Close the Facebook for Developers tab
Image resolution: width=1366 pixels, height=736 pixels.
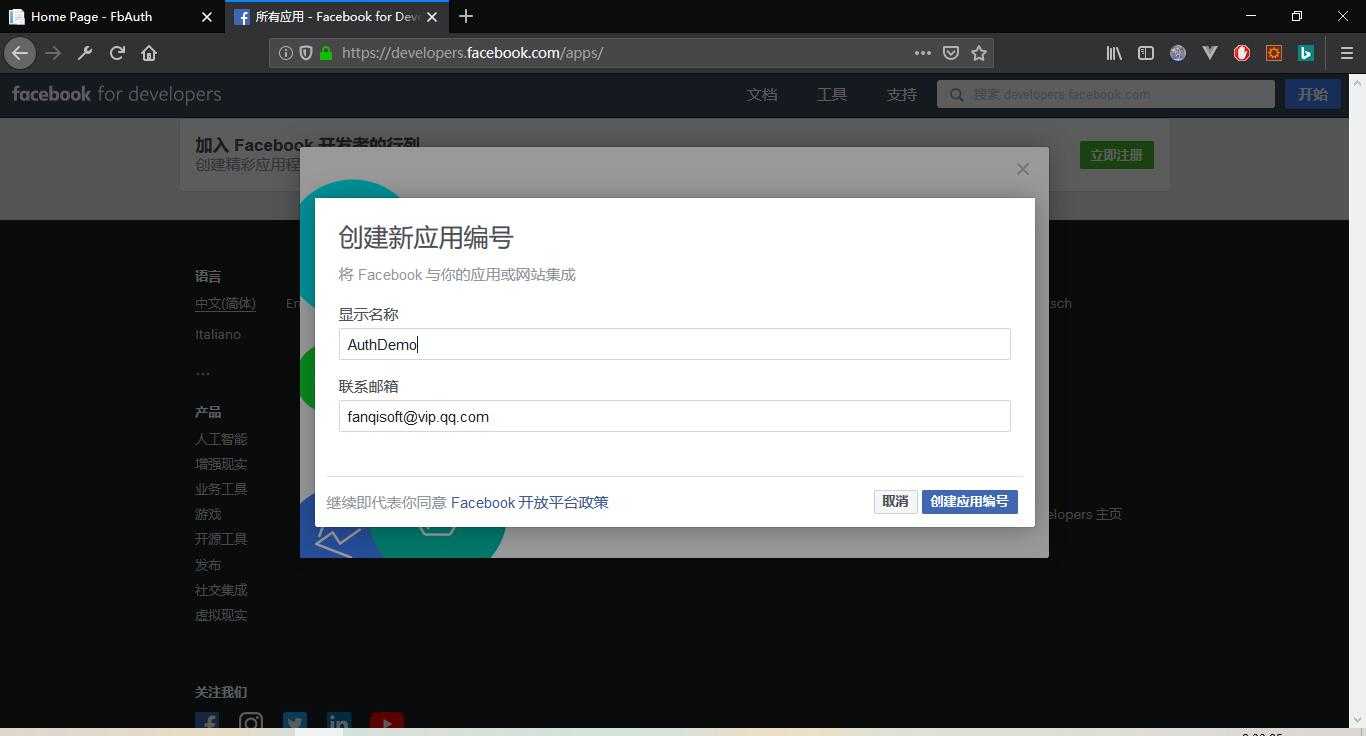click(x=432, y=17)
